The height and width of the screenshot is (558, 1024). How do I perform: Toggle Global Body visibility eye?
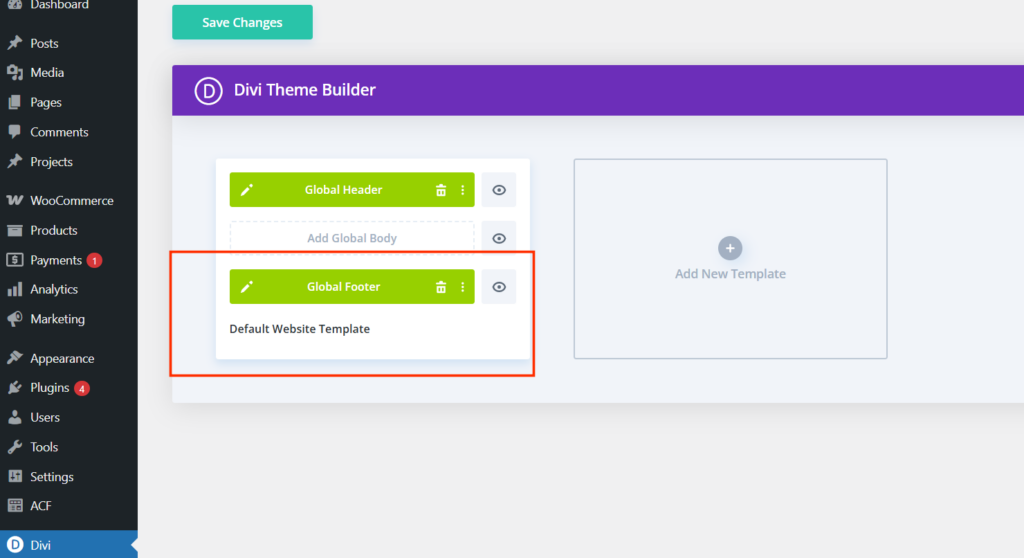coord(499,238)
